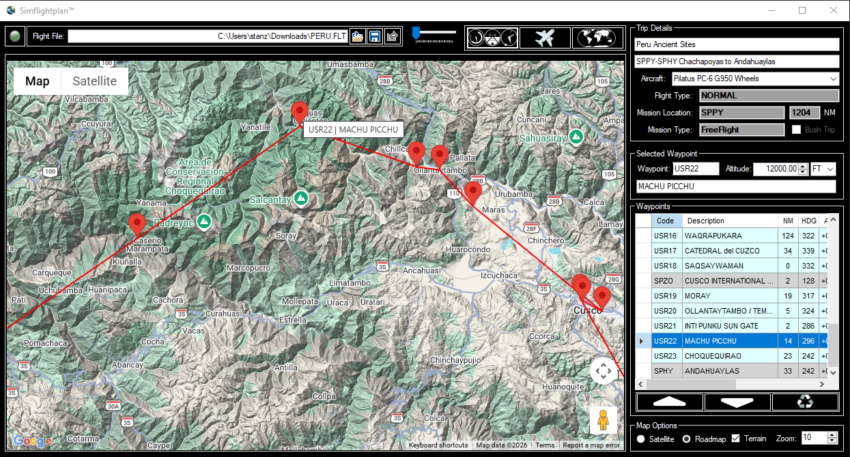The image size is (850, 457).
Task: Move selected waypoint up with arrow
Action: click(669, 402)
